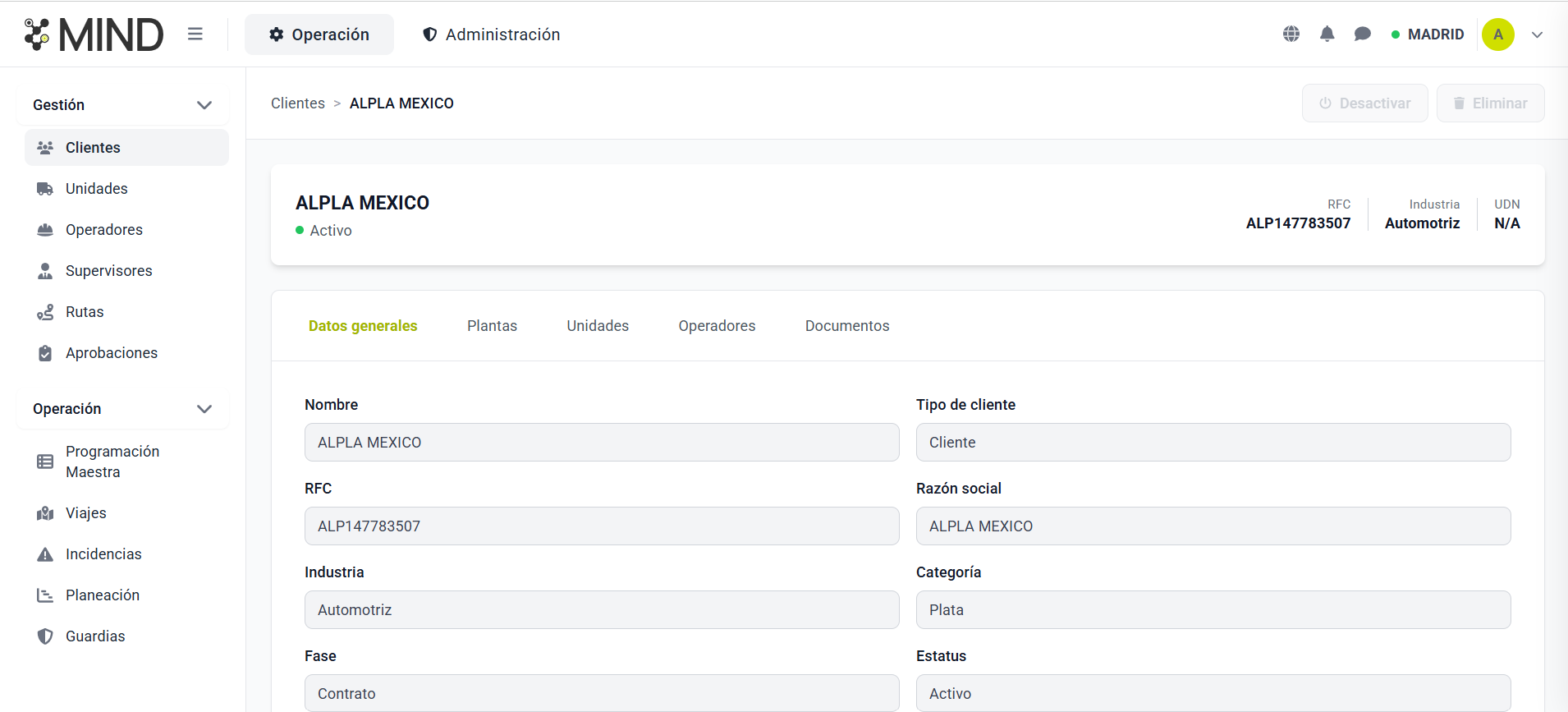
Task: Open notifications bell
Action: pyautogui.click(x=1327, y=34)
